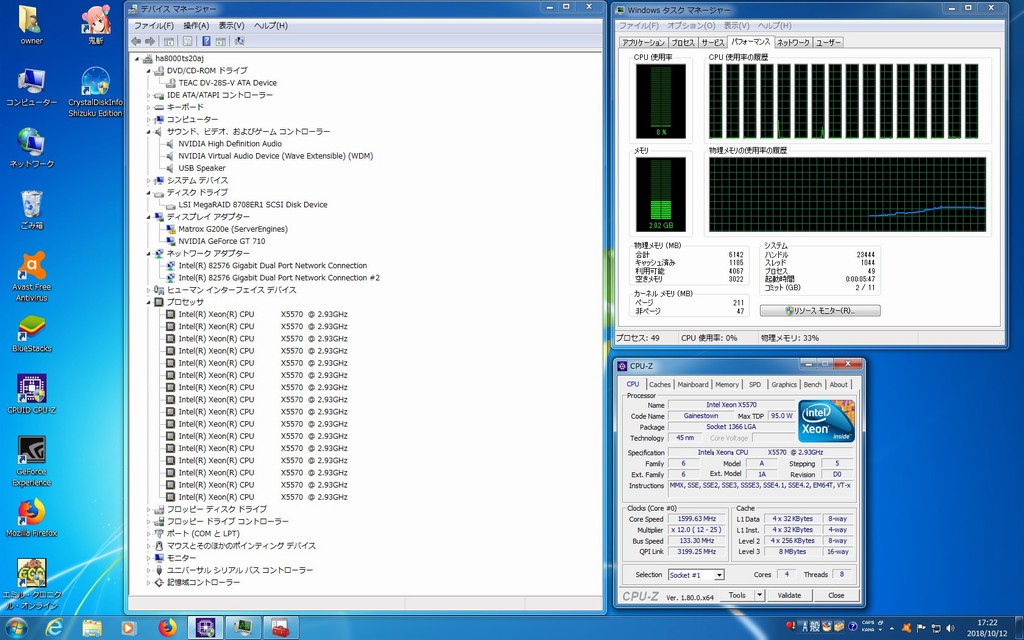Screen dimensions: 1024x640
Task: Open the Avast Free Antivirus desktop icon
Action: tap(31, 276)
